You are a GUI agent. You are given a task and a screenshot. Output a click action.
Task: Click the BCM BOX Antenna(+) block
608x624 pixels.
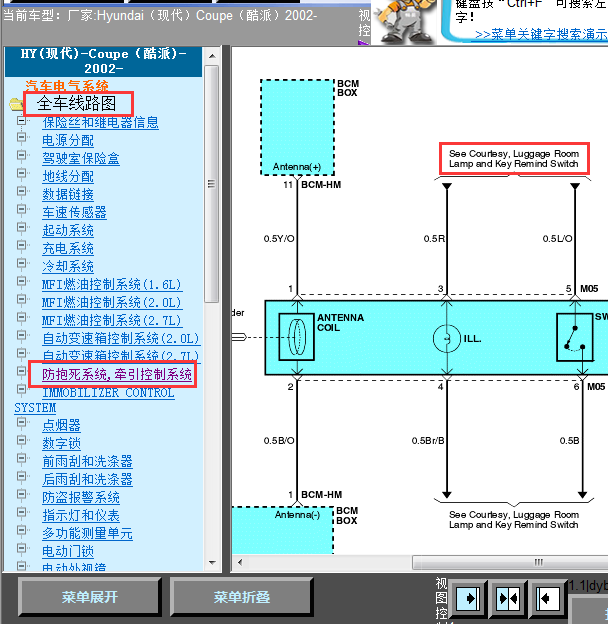297,127
